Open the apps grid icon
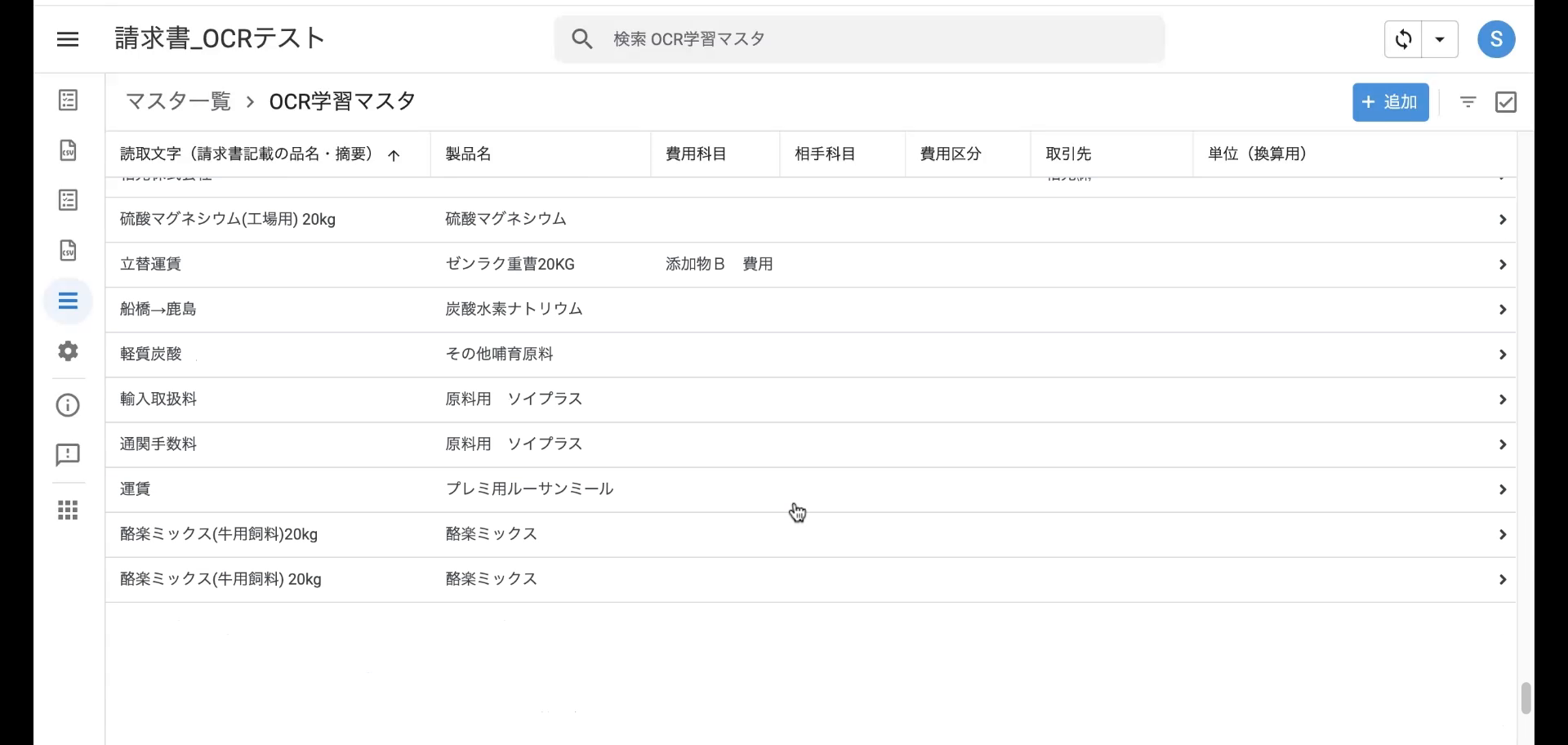The height and width of the screenshot is (745, 1568). coord(69,511)
